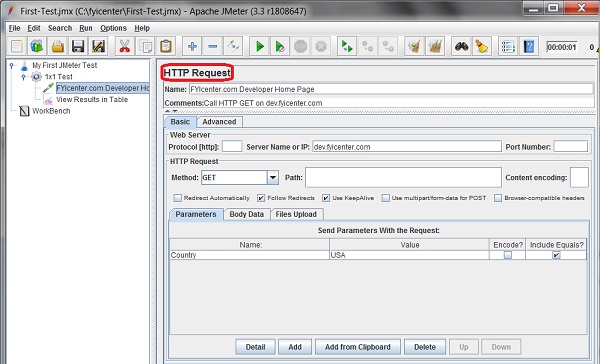Screen dimensions: 600x364
Task: Expand all tree nodes with plus icon
Action: pyautogui.click(x=192, y=47)
